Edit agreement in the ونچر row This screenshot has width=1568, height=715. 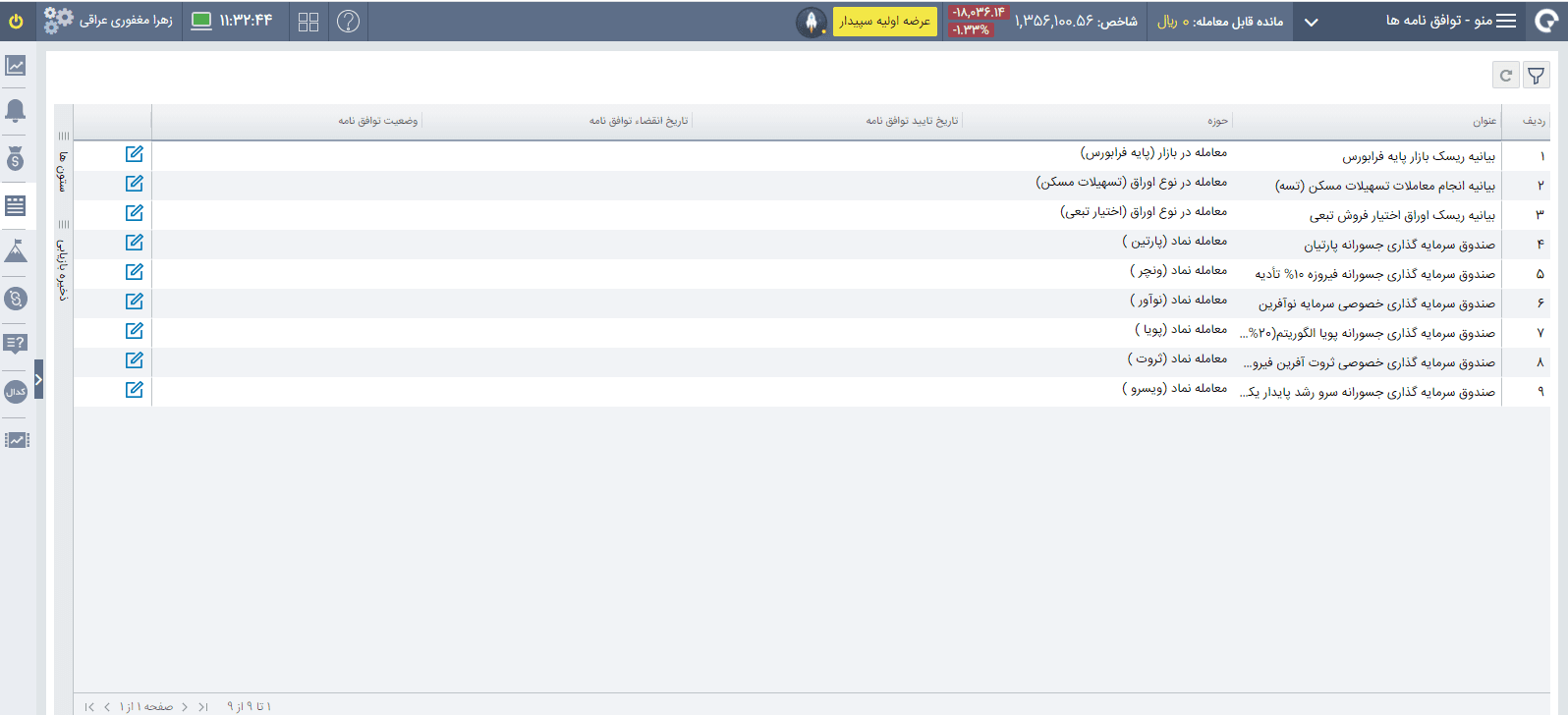(x=135, y=272)
